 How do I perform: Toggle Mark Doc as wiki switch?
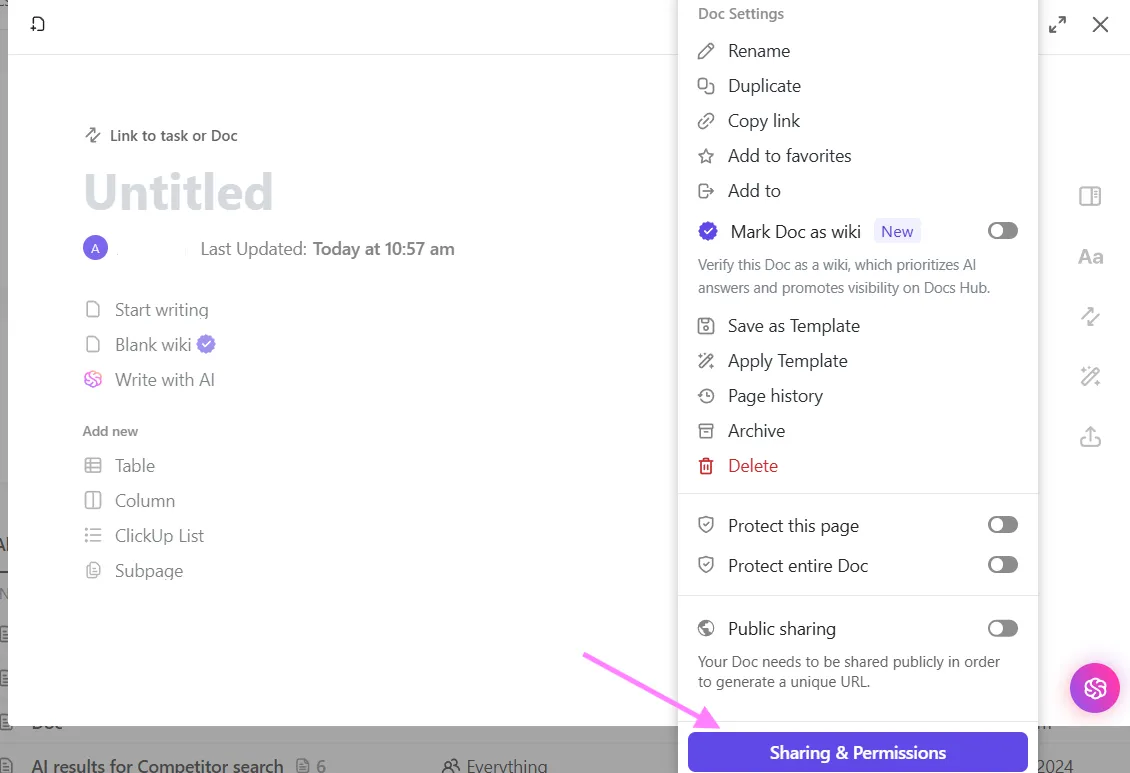click(x=1002, y=231)
